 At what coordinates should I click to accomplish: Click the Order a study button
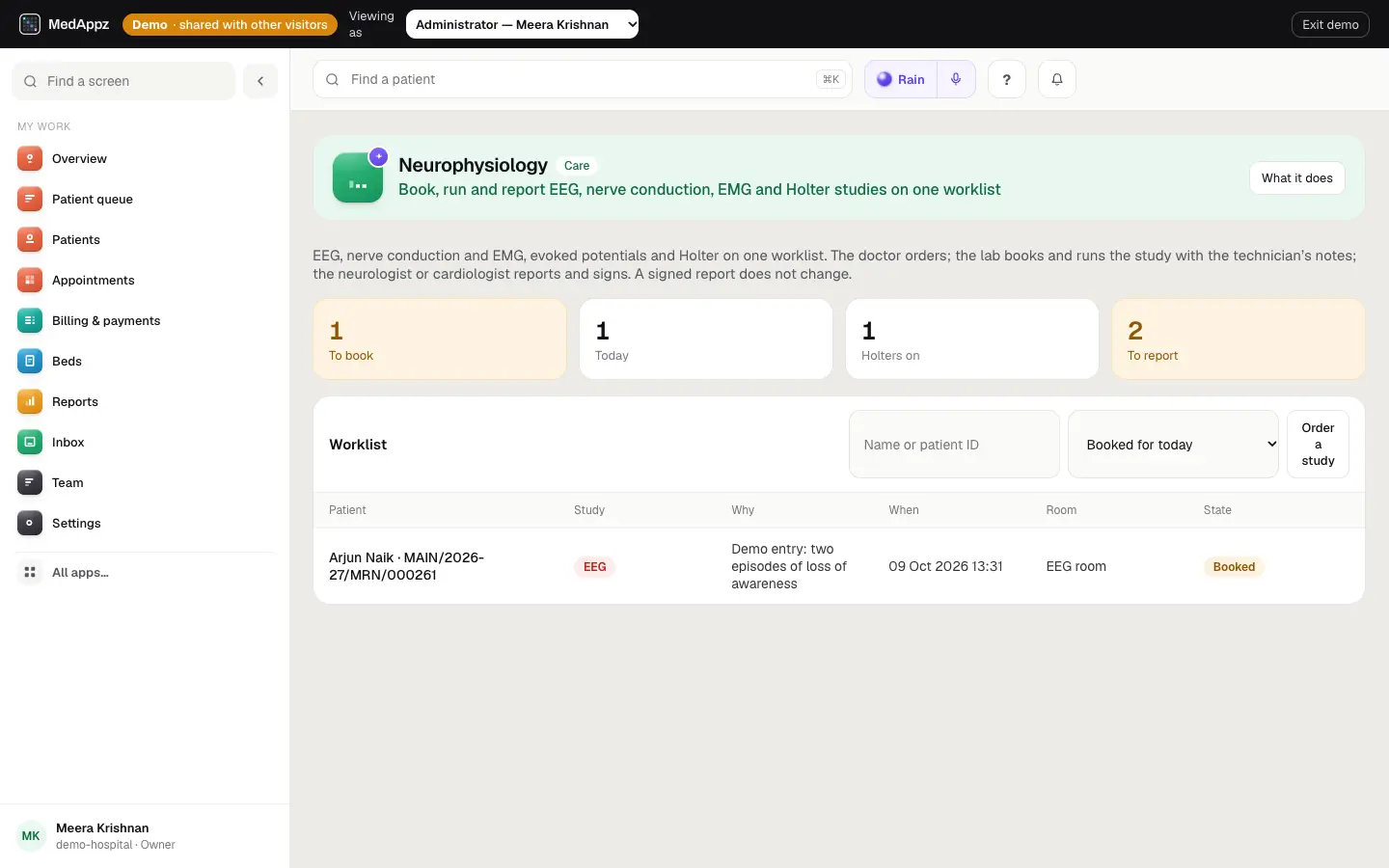[1318, 444]
